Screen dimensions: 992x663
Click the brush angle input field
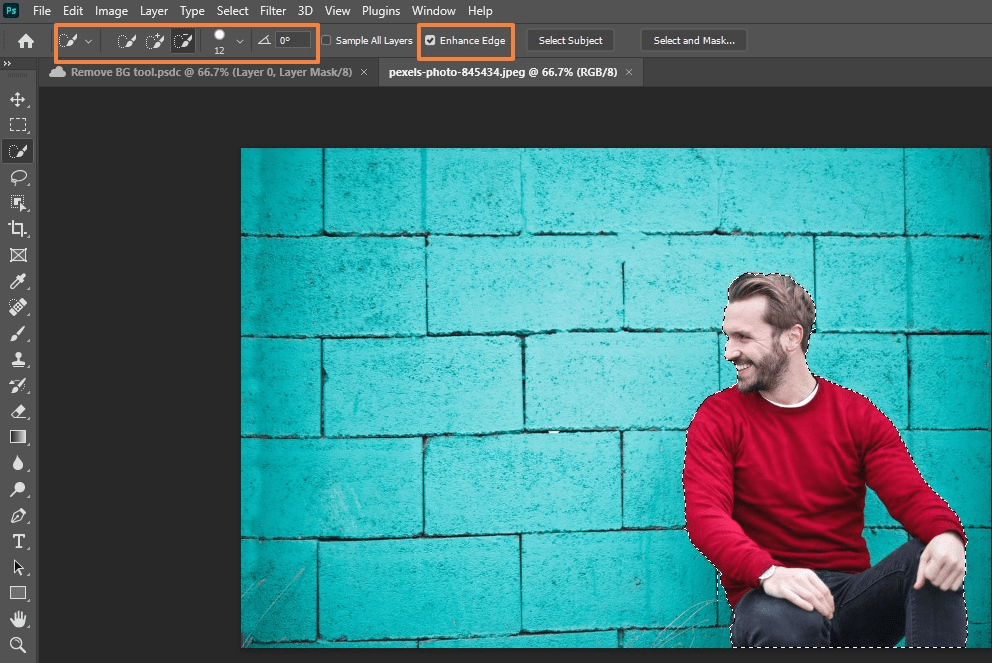293,40
